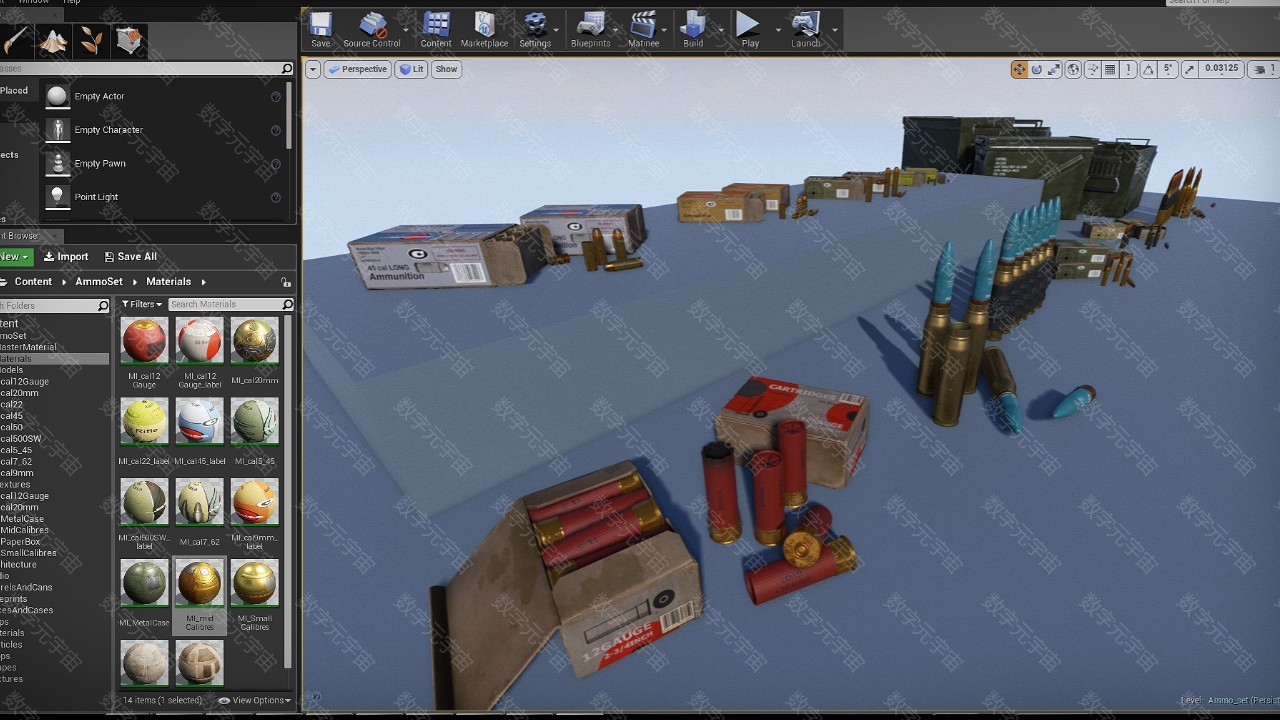Click the Save toolbar icon

pyautogui.click(x=320, y=29)
